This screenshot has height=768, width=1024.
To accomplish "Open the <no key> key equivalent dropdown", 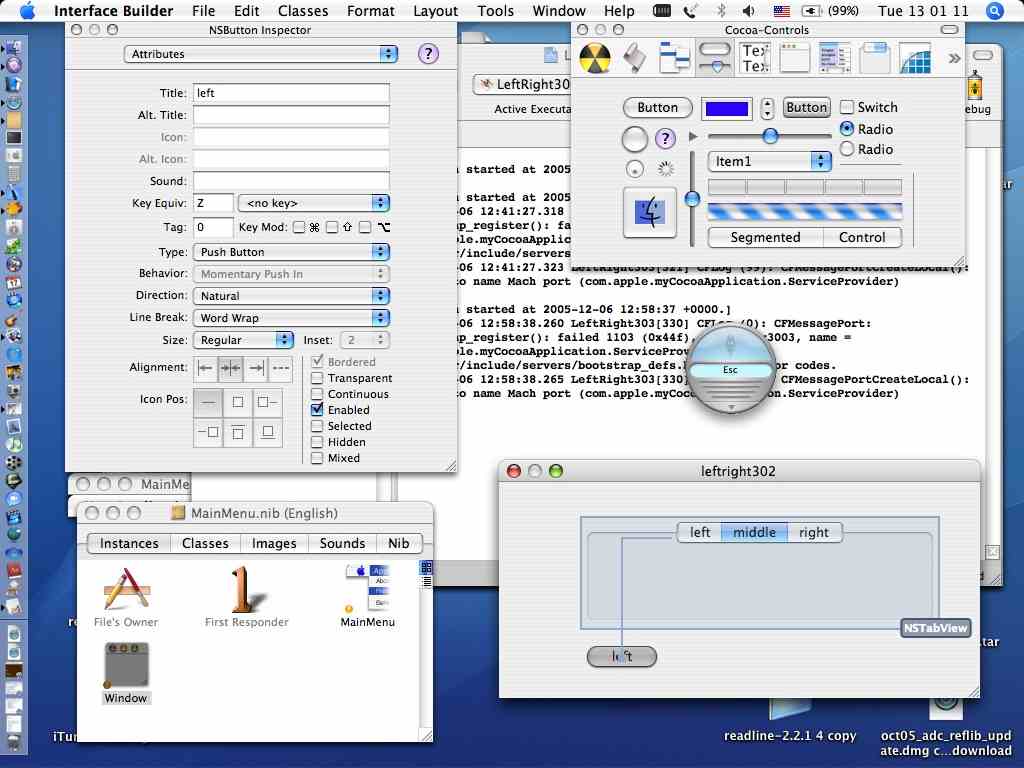I will [313, 203].
